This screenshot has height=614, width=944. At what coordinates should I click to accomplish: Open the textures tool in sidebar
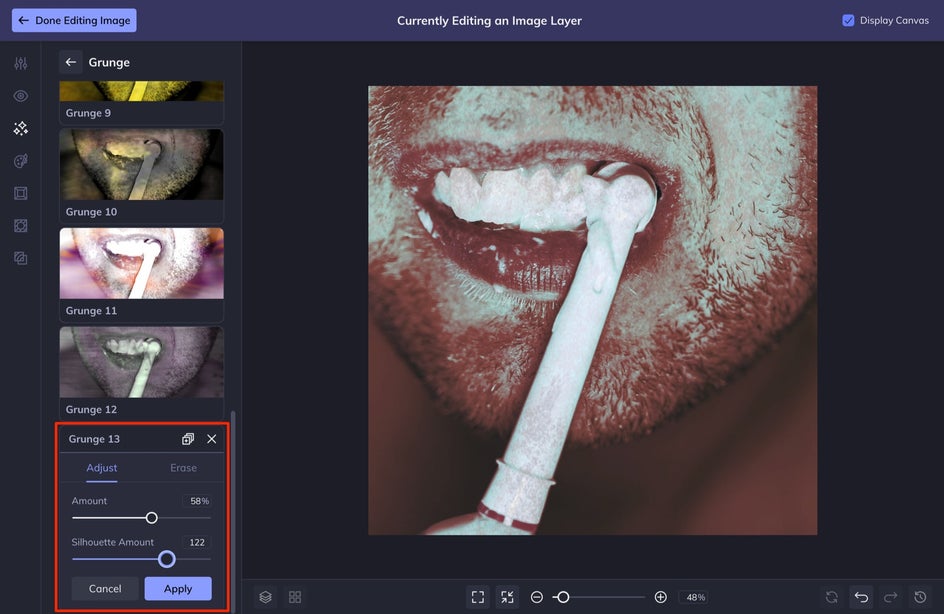(20, 258)
